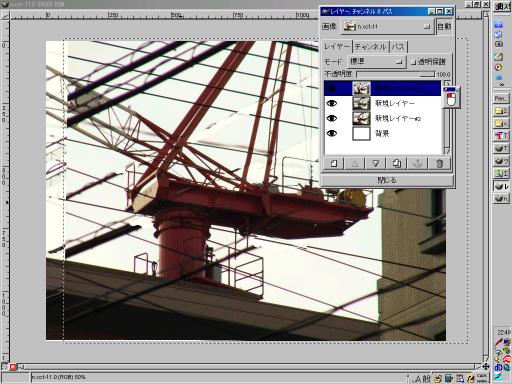Hide the 新規レイヤー layer via eye icon
Image resolution: width=512 pixels, height=384 pixels.
[332, 103]
